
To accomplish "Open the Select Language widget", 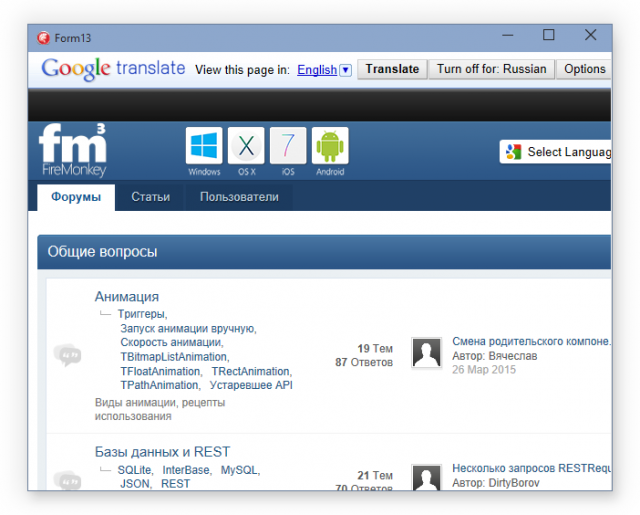I will pos(556,152).
